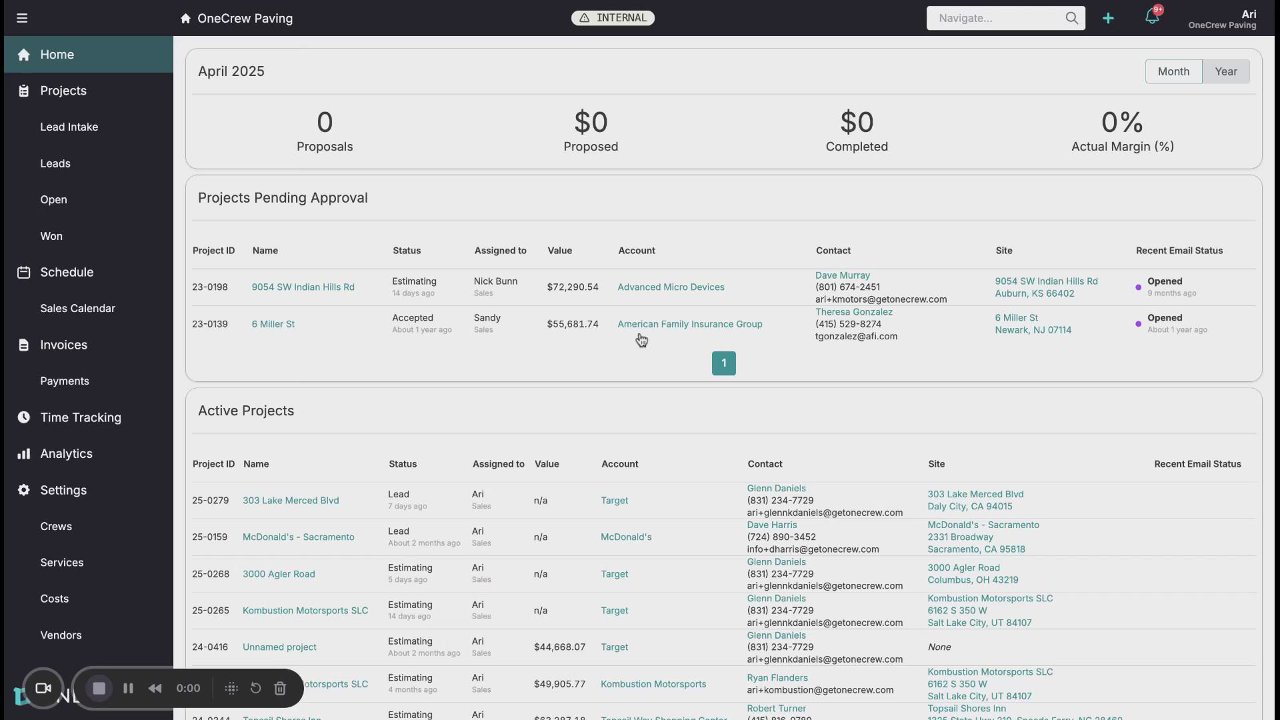Open Won projects in the sidebar

click(51, 236)
